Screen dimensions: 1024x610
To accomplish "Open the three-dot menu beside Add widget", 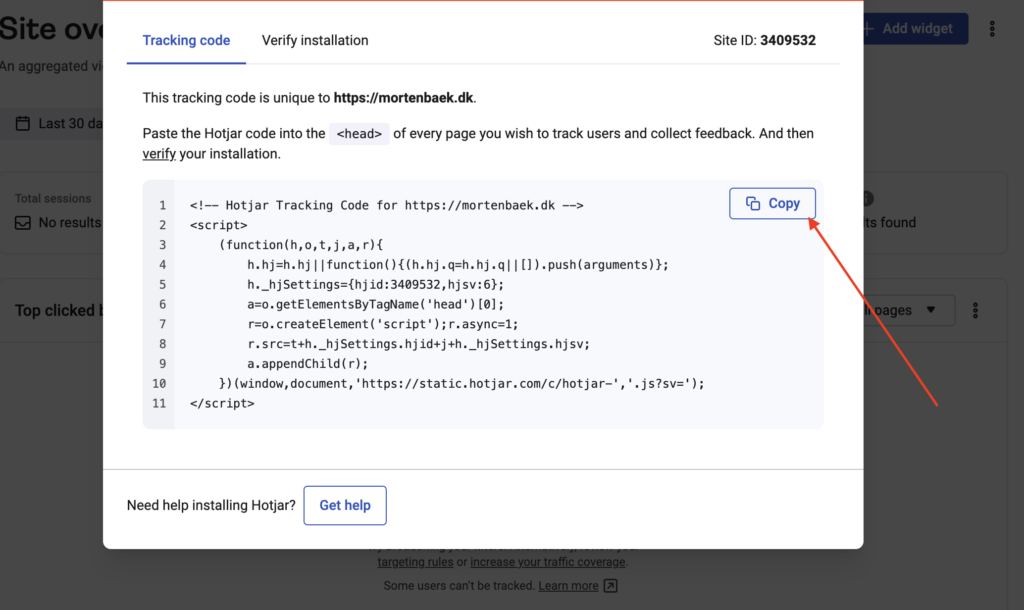I will (992, 29).
